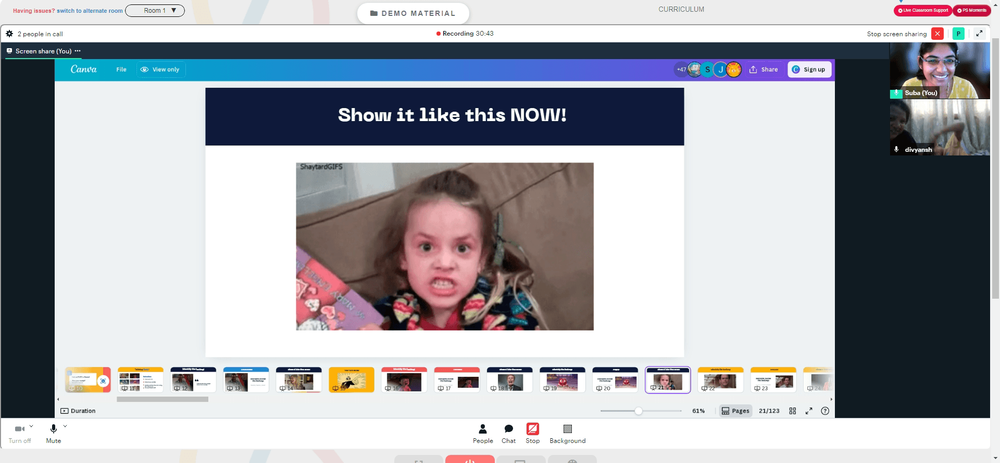Click the microphone Mute icon

point(54,429)
